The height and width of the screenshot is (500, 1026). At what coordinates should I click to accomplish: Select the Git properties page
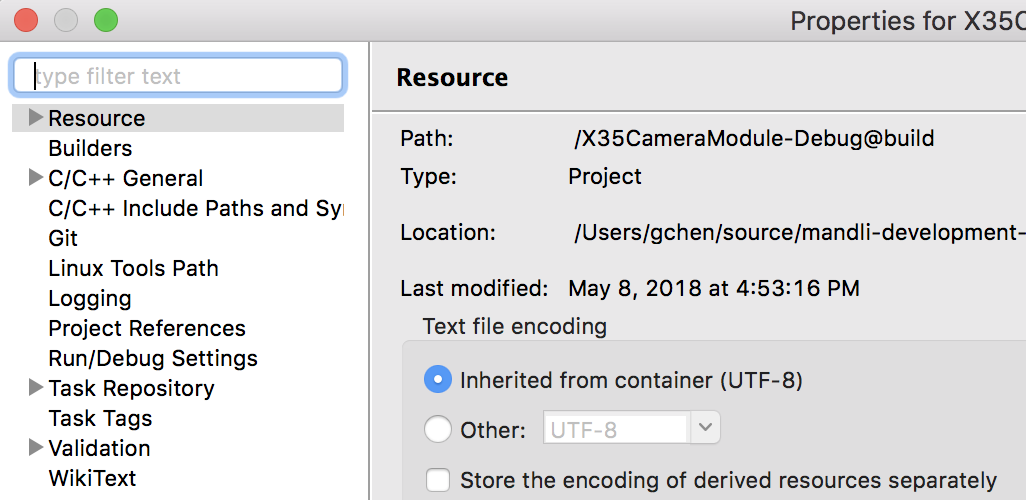point(63,238)
